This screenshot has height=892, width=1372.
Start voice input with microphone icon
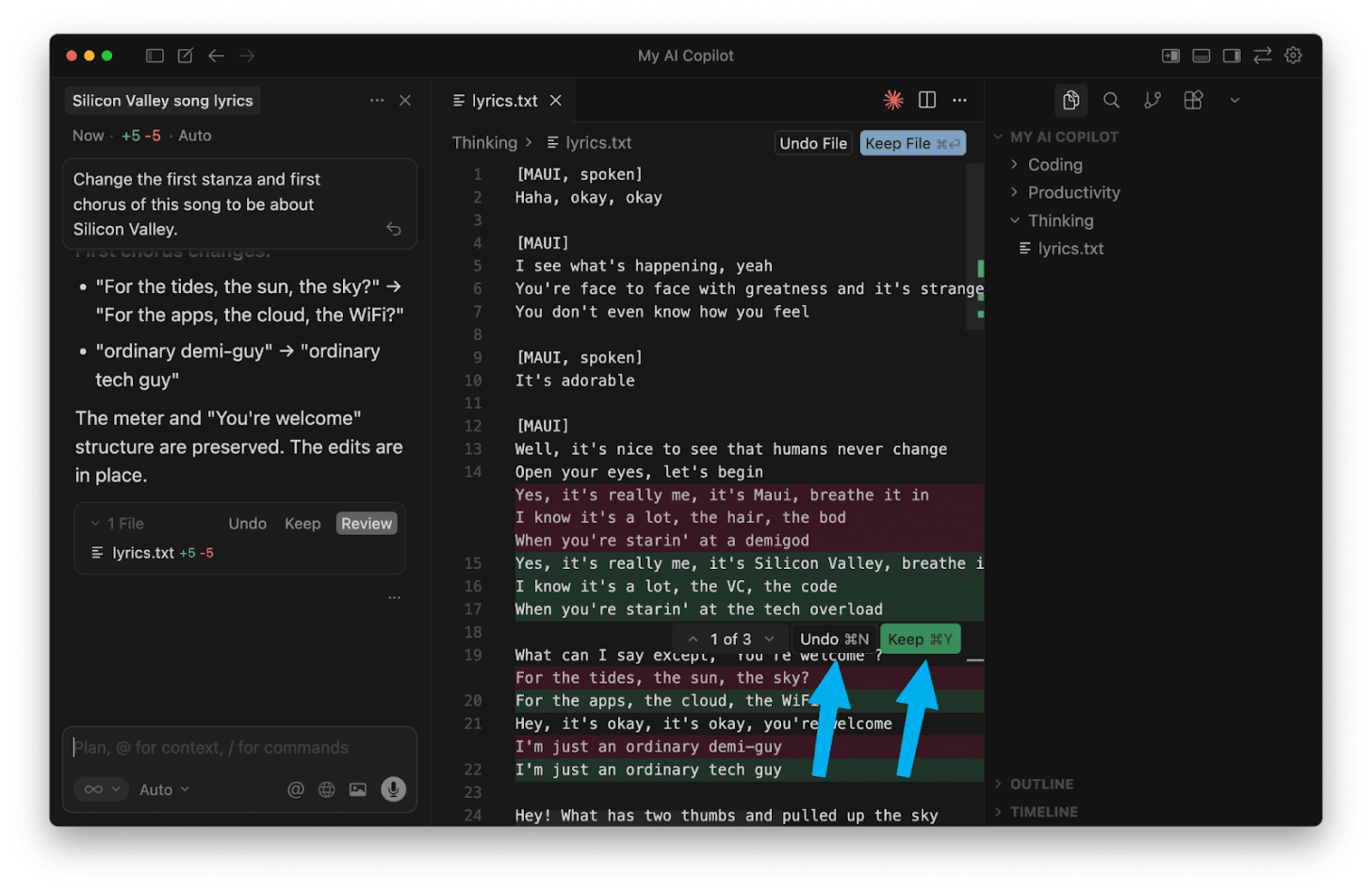393,789
